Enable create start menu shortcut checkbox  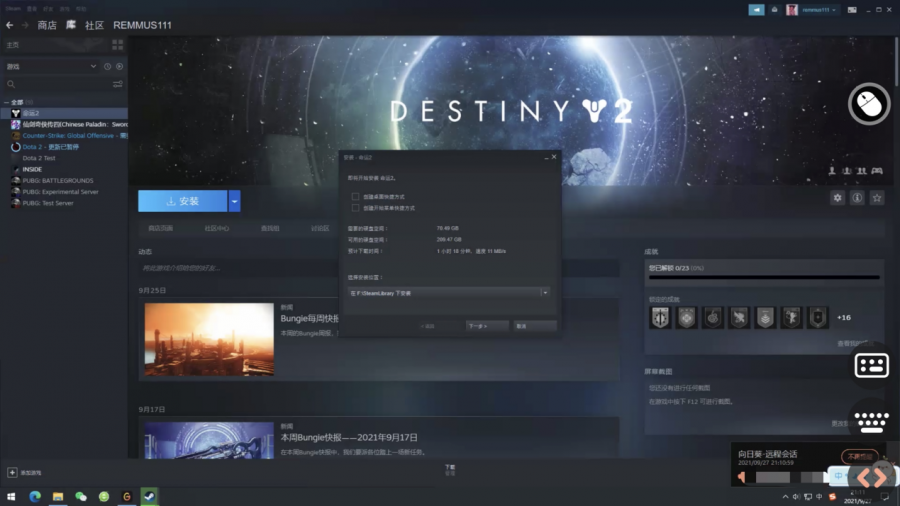click(x=355, y=208)
